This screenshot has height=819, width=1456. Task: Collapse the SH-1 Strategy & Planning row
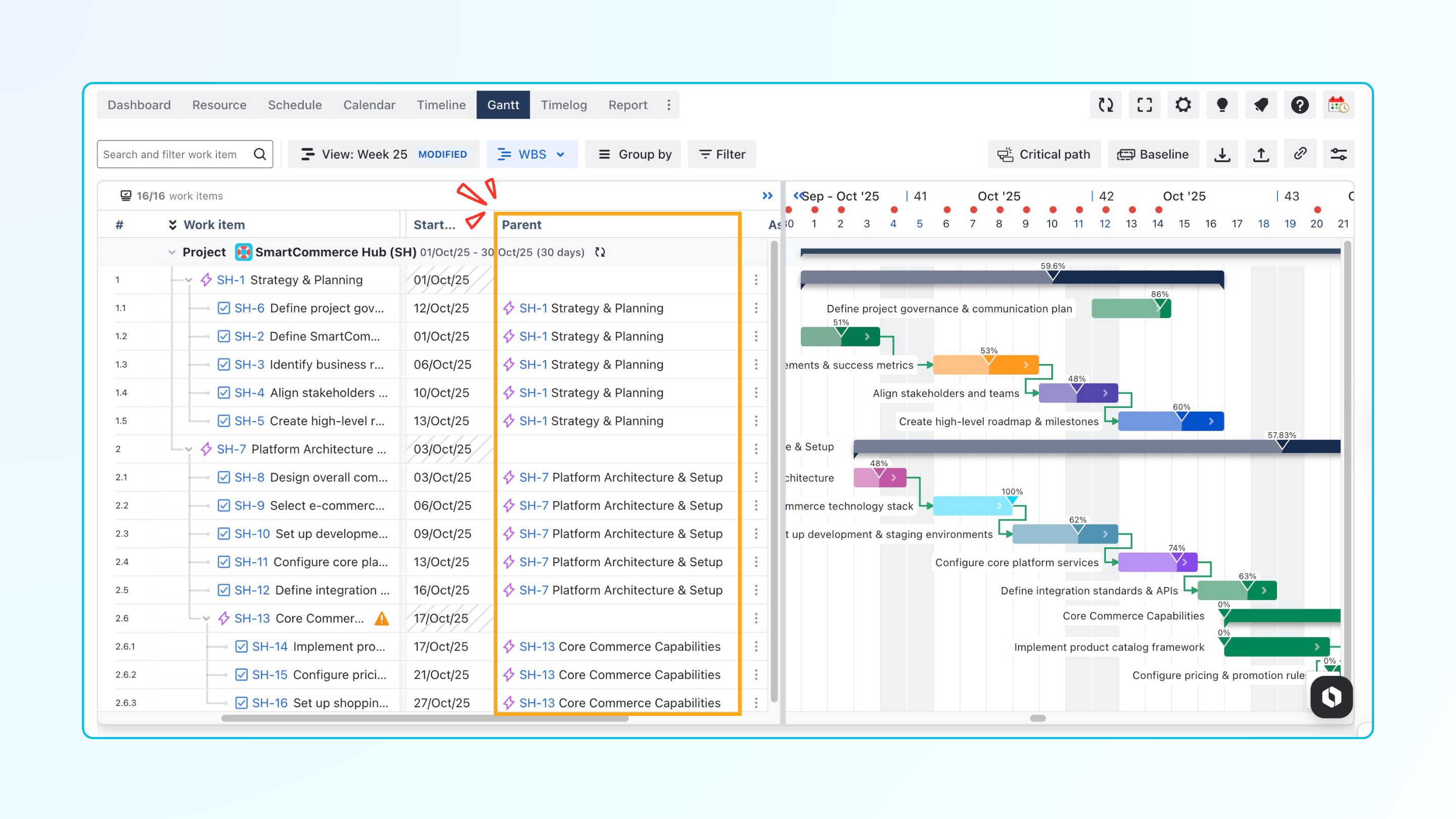(189, 281)
